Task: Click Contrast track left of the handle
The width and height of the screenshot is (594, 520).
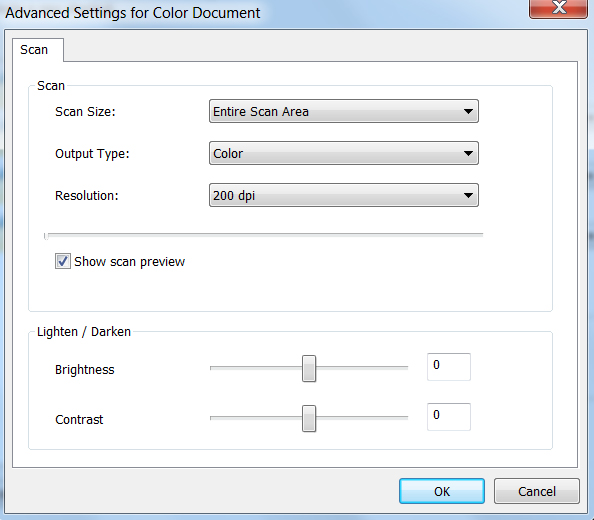Action: [256, 417]
